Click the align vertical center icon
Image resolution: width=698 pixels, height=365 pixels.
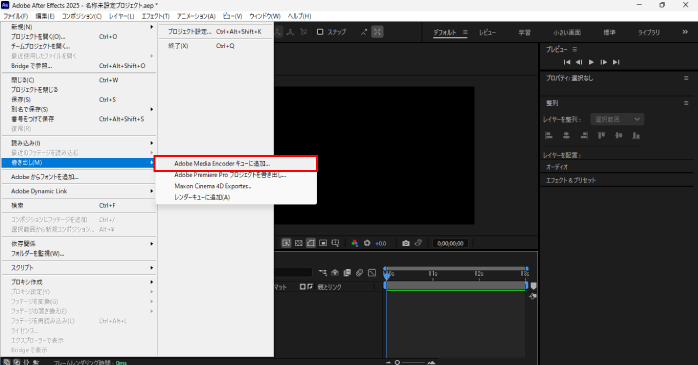point(619,135)
